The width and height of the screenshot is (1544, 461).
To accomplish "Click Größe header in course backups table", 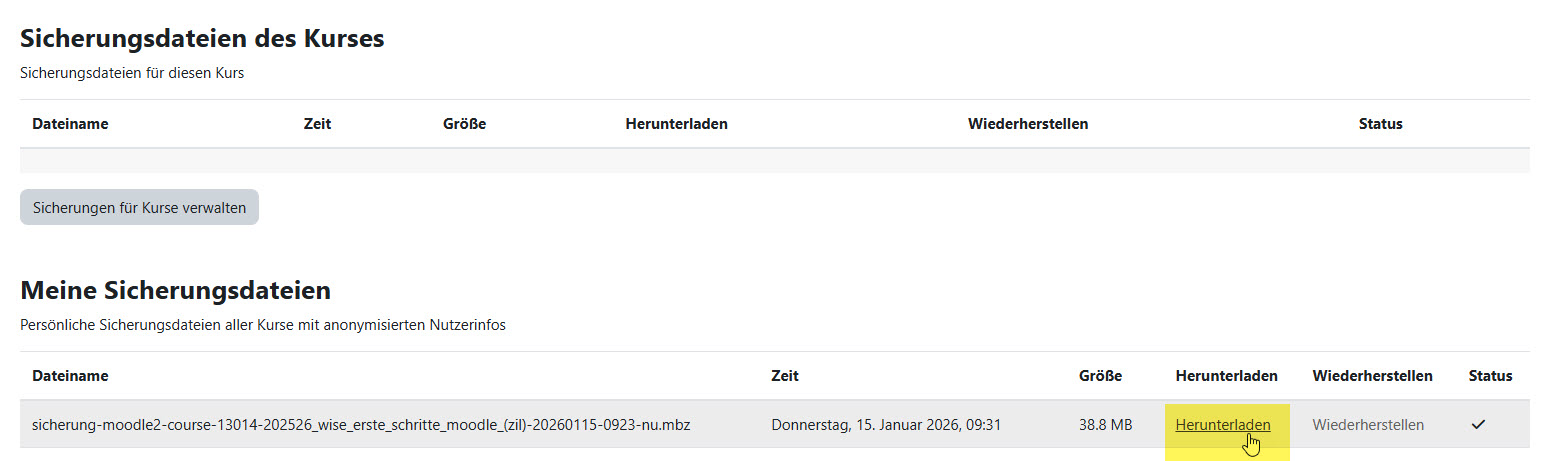I will (464, 124).
